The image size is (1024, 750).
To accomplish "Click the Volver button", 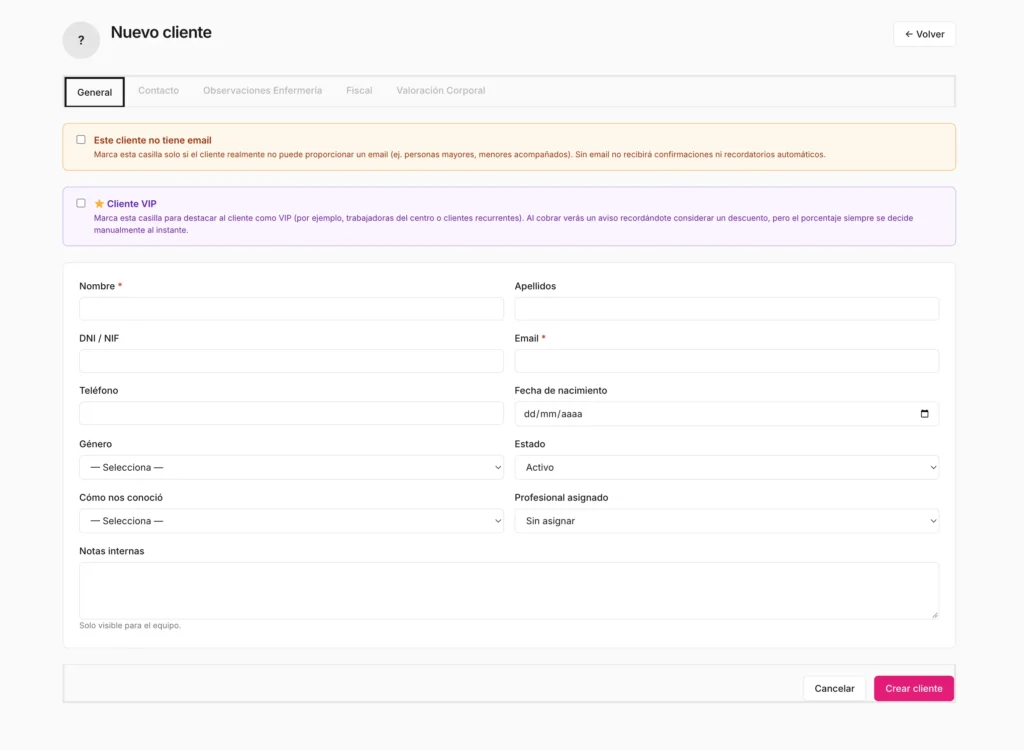I will pos(924,34).
